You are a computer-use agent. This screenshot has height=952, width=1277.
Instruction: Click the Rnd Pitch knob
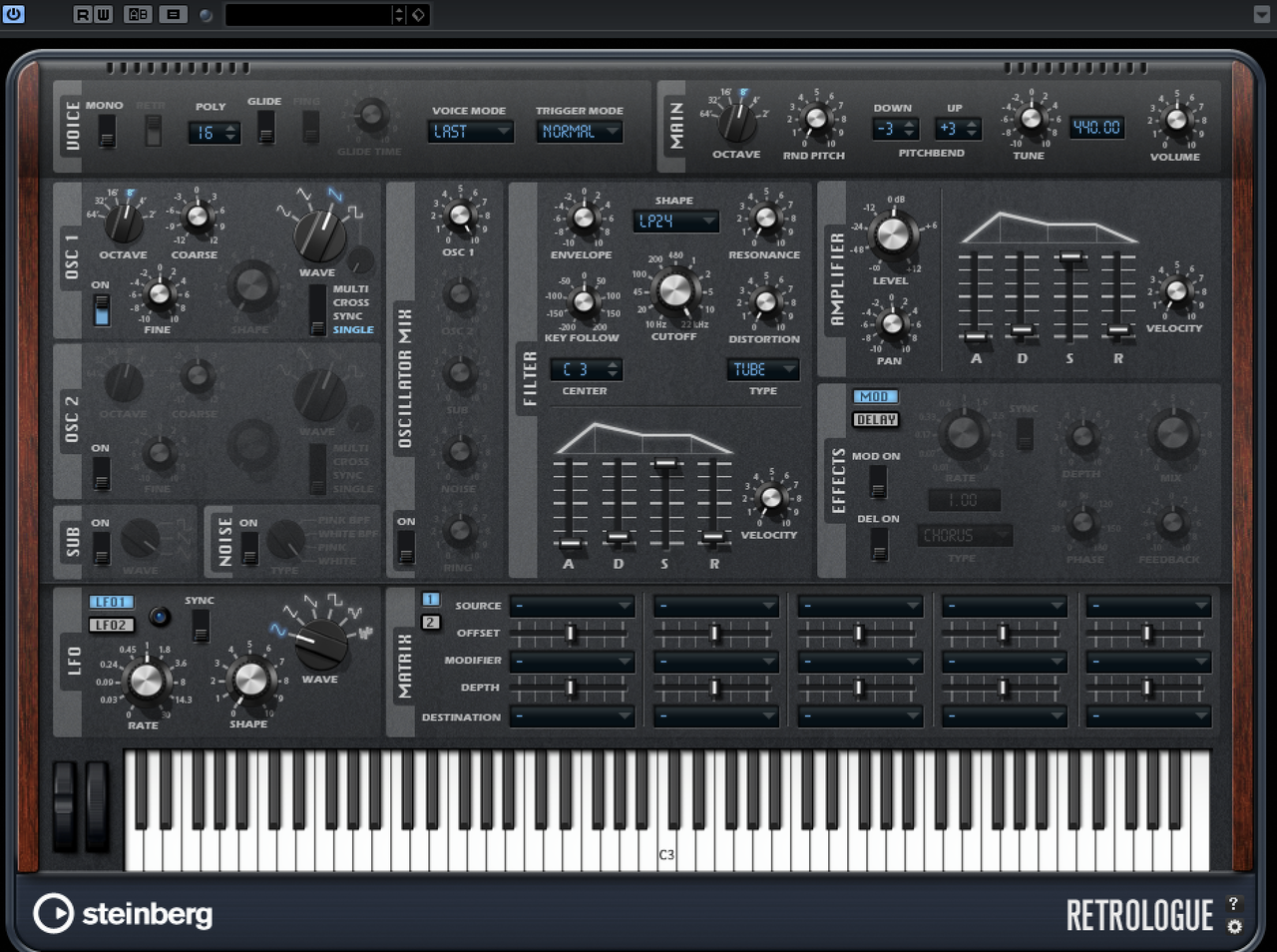(816, 119)
